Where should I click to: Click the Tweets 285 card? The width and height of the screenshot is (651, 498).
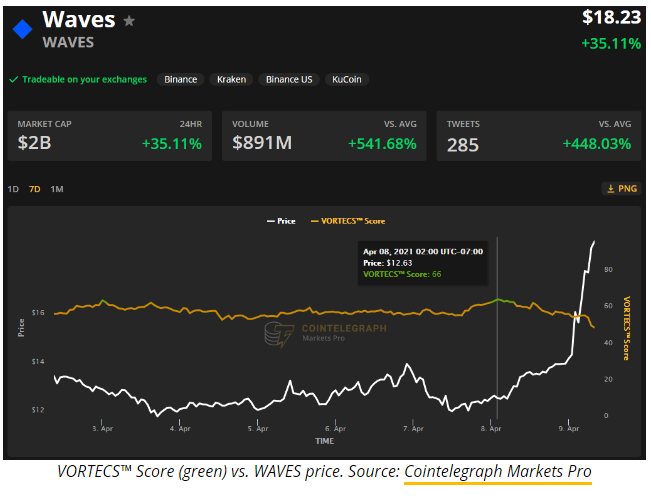tap(539, 136)
